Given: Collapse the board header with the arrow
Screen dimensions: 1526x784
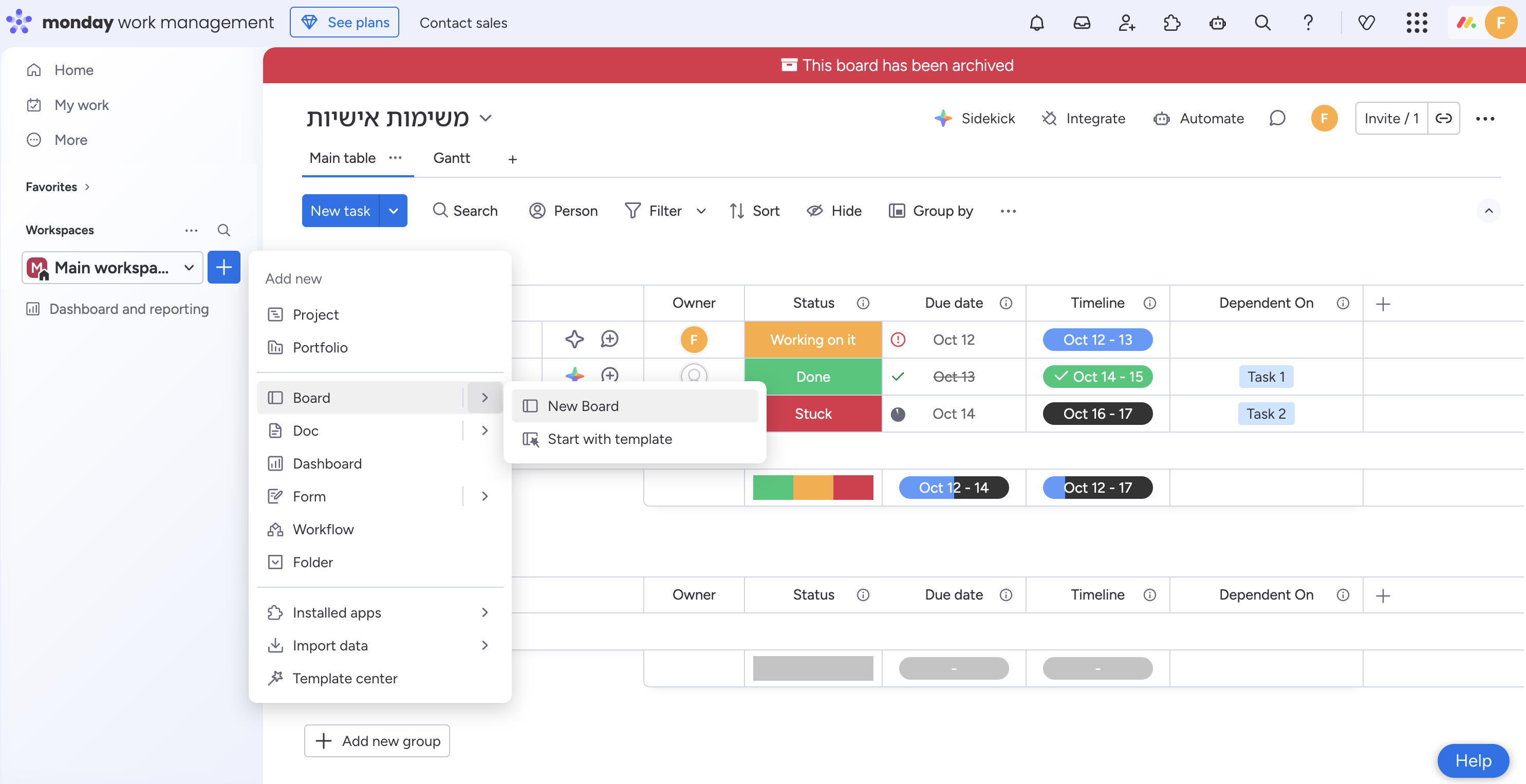Looking at the screenshot, I should 1488,211.
